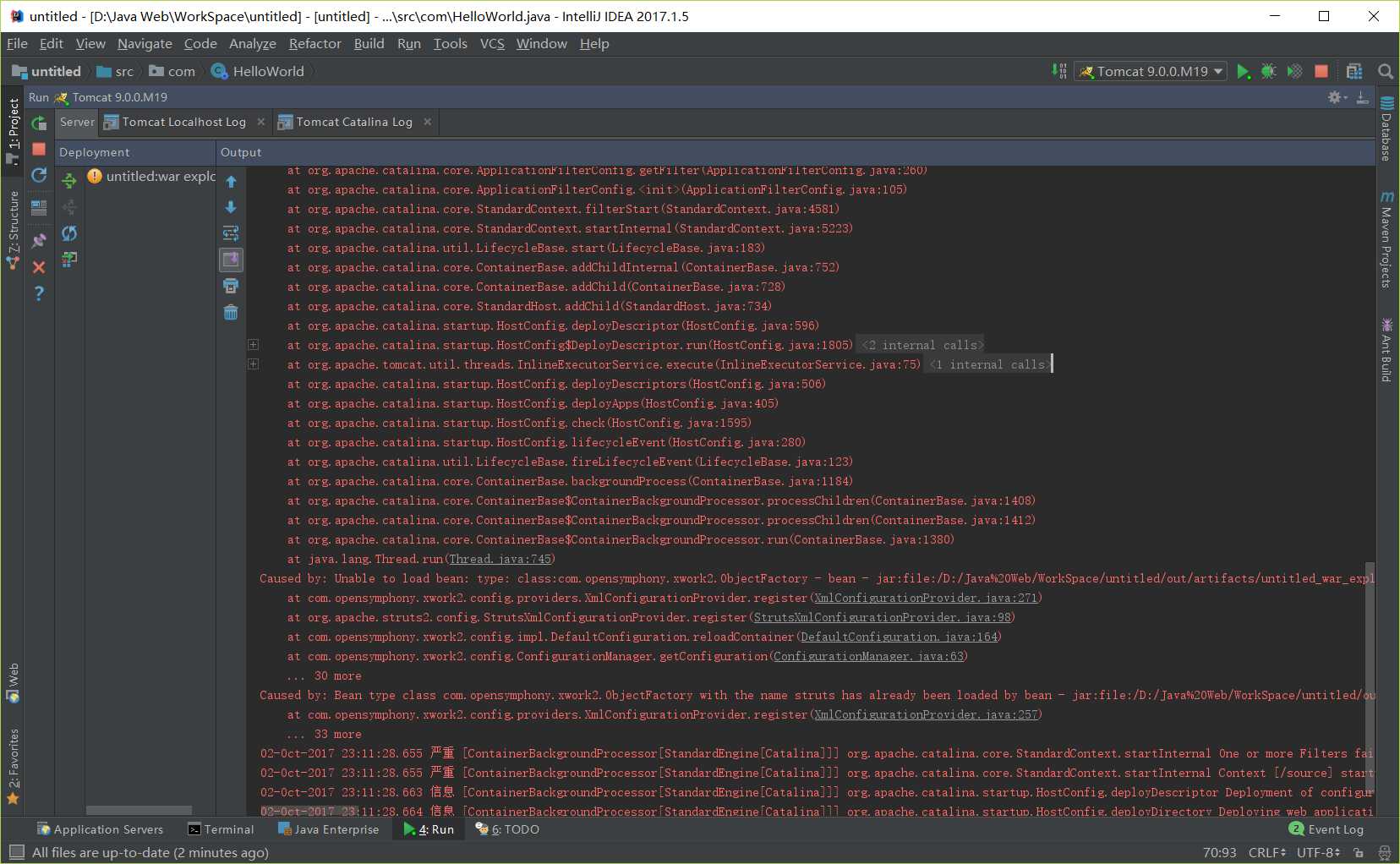Print the console output

tap(231, 286)
